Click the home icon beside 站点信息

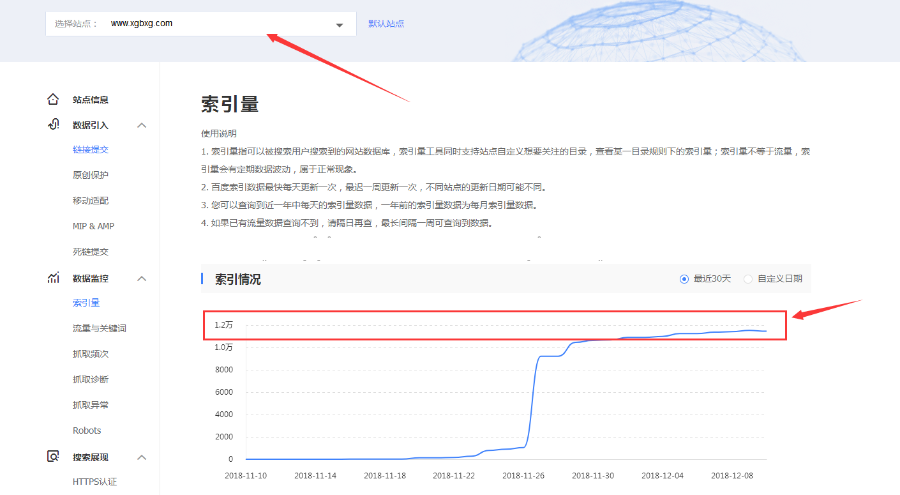click(53, 99)
